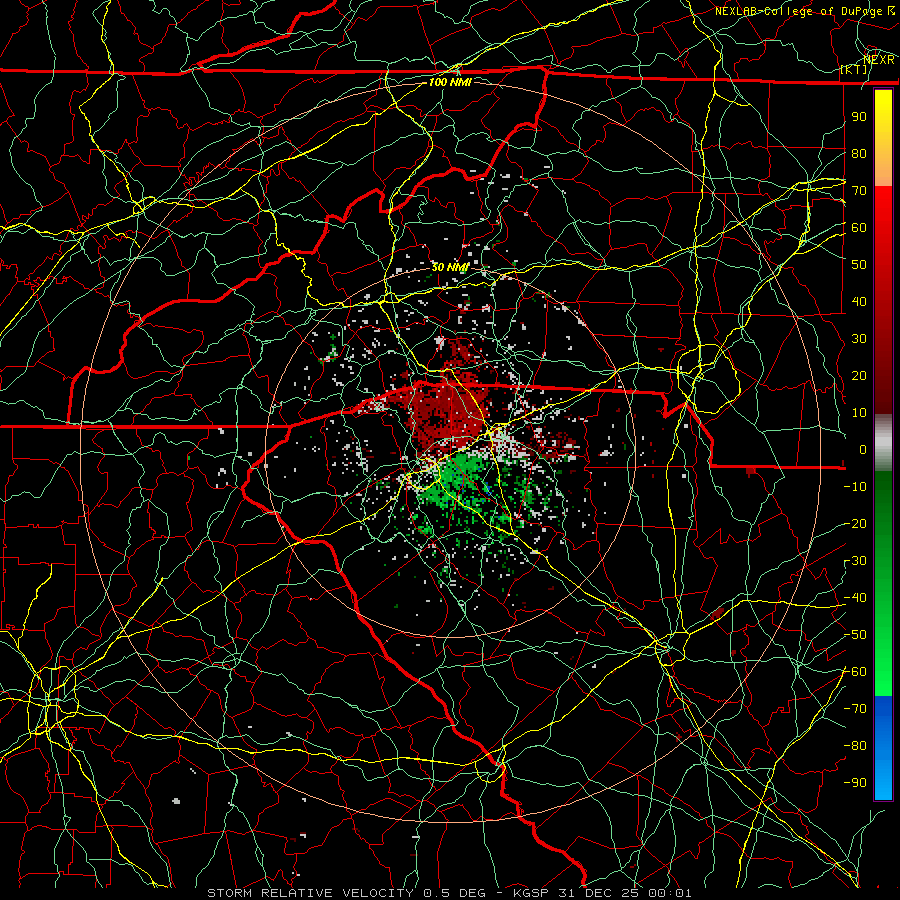Click the -50 value on velocity scale

tap(855, 635)
